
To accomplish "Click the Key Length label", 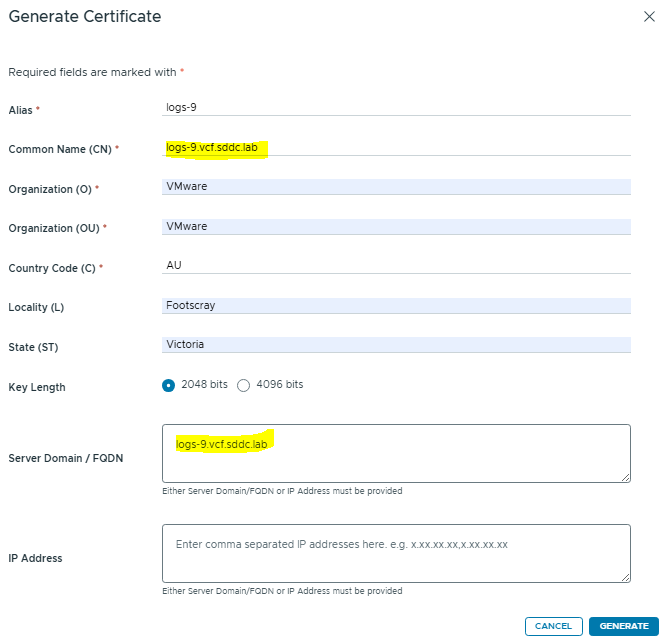I will pos(36,387).
